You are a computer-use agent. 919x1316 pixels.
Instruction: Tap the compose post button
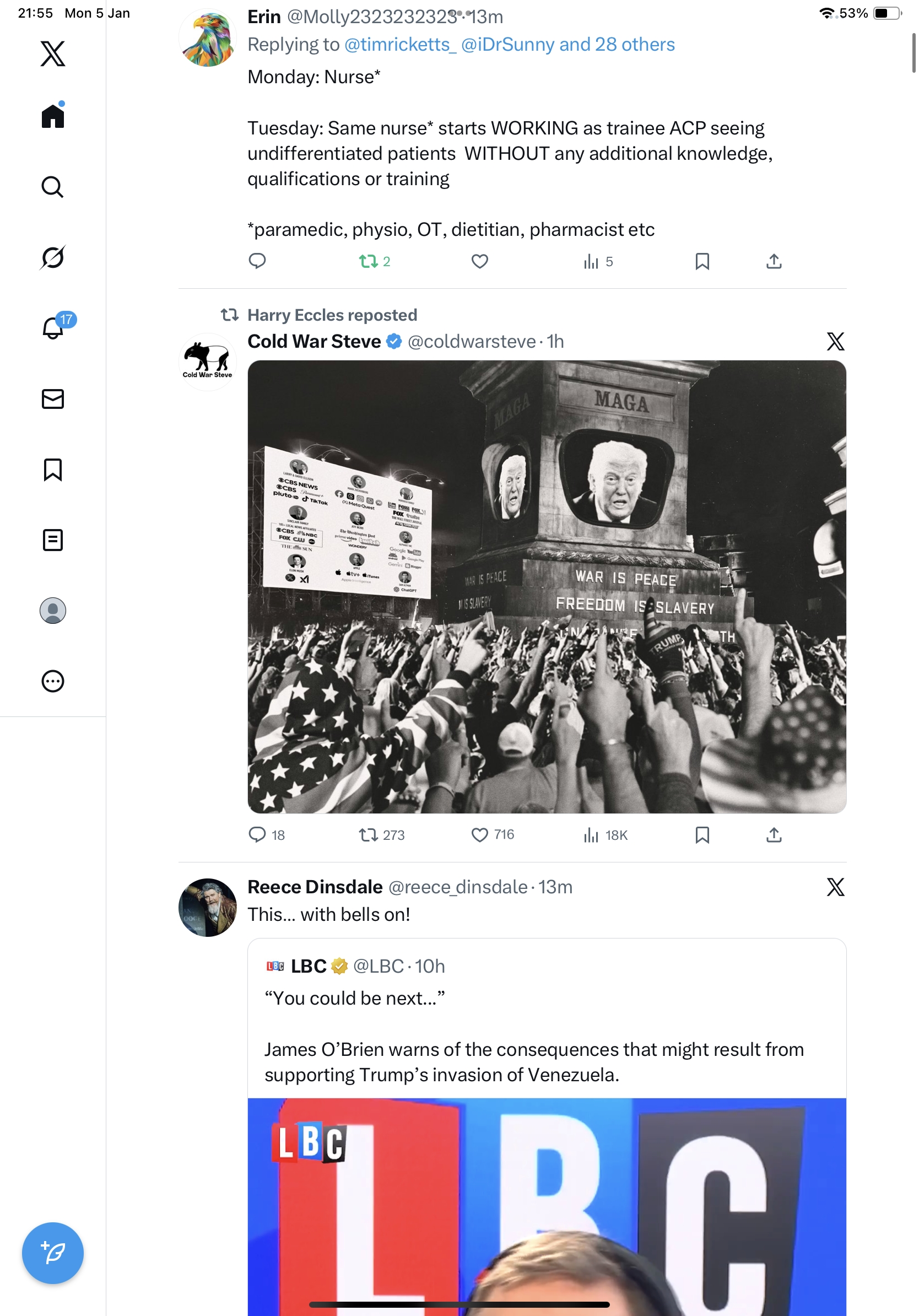[x=53, y=1253]
